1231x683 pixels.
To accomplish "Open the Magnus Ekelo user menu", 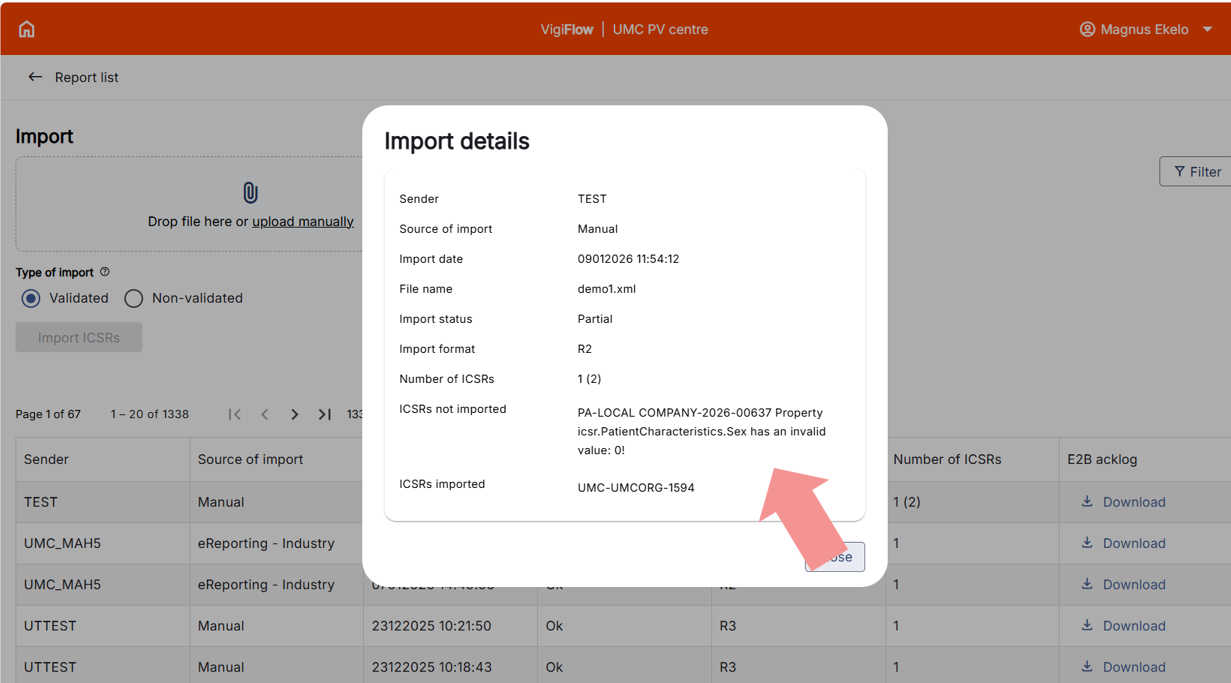I will point(1146,29).
